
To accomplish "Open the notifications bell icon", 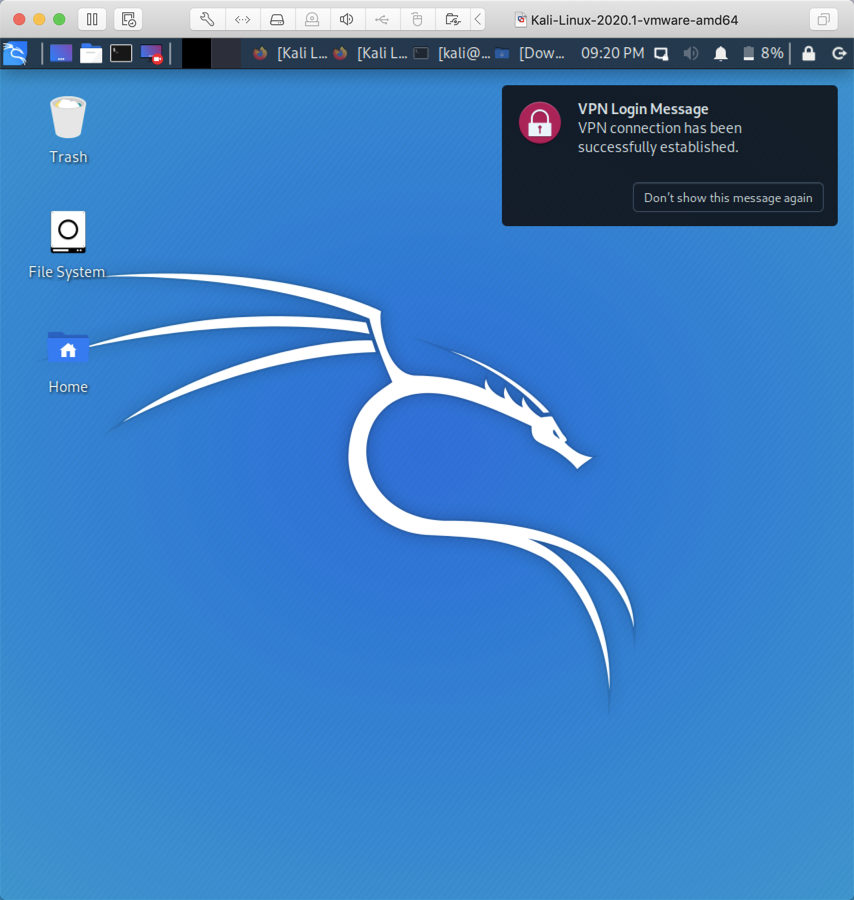I will click(720, 54).
